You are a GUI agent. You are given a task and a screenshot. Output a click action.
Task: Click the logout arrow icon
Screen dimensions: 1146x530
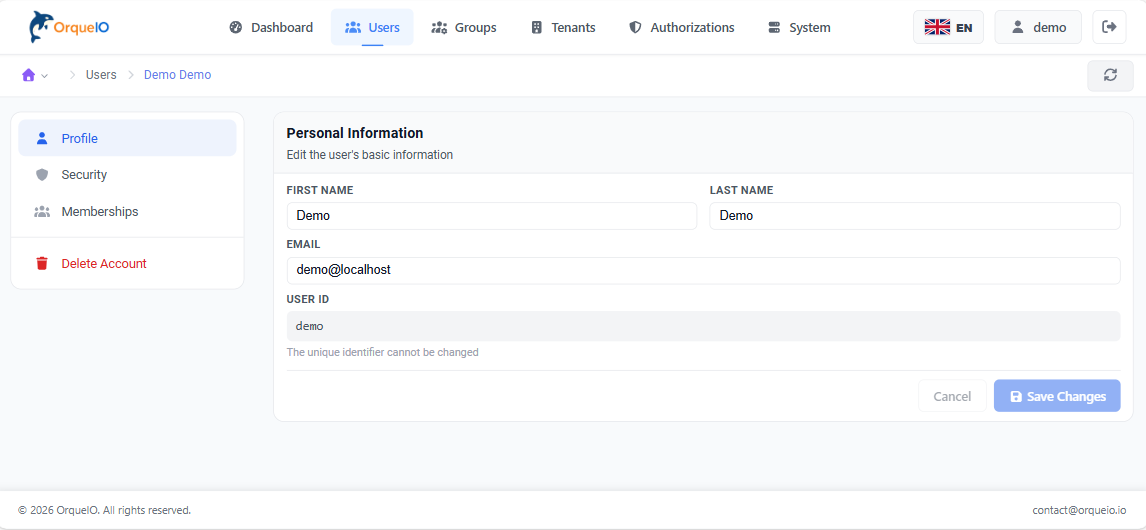[1109, 27]
